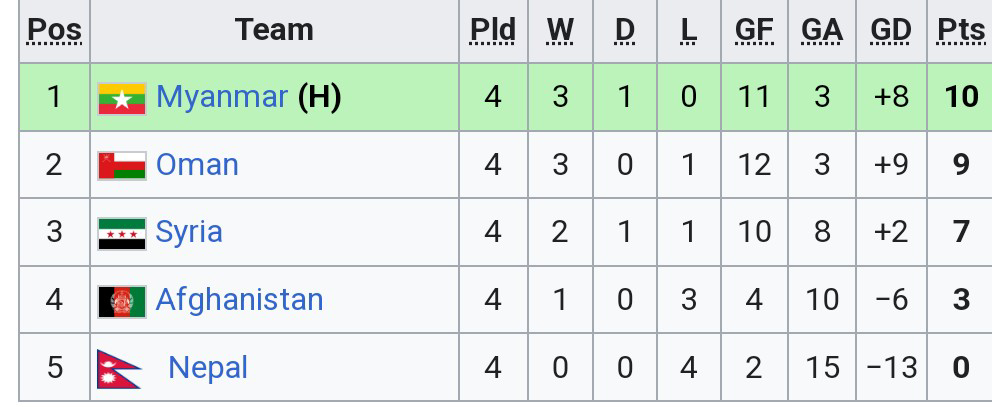Click the Pts column header
Viewport: 992px width, 407px height.
coord(961,31)
